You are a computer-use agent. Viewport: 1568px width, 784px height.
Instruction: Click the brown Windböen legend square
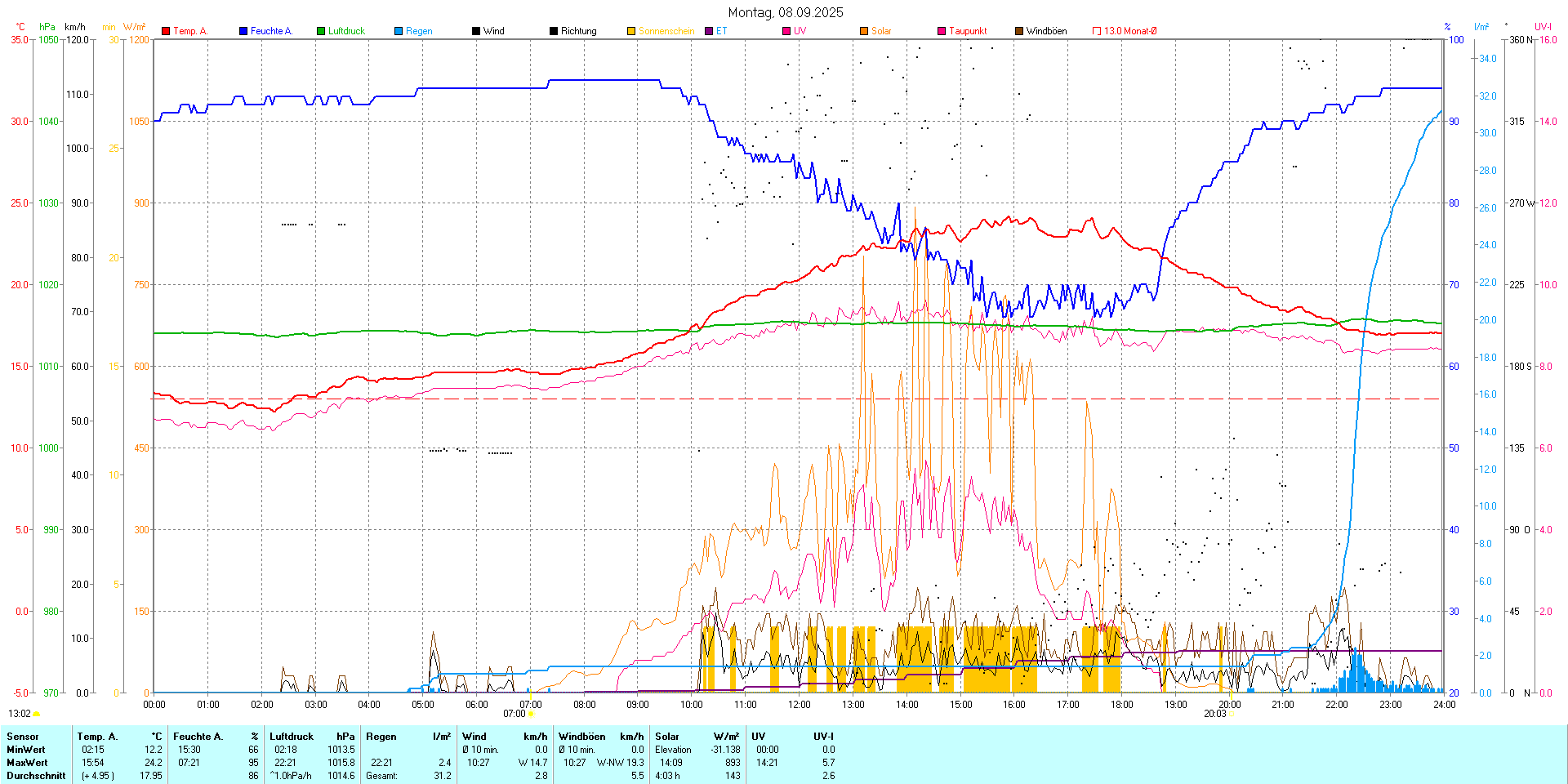pos(1019,31)
